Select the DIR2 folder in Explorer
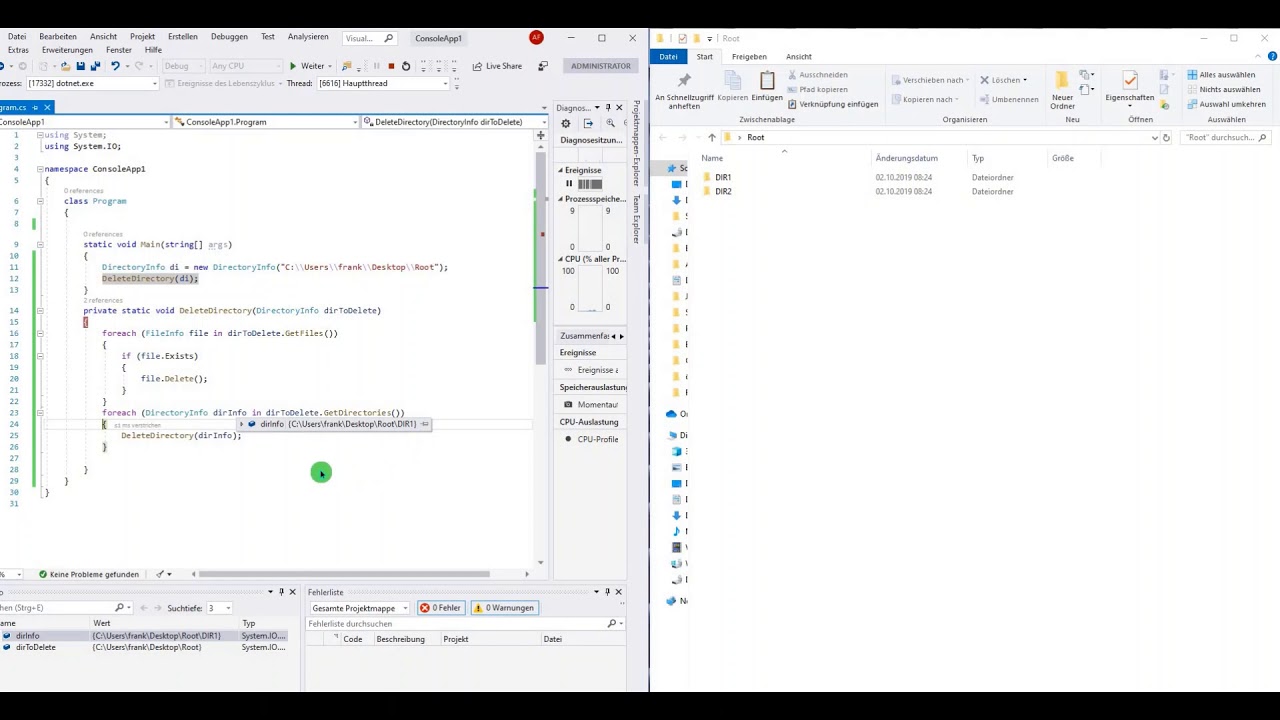The image size is (1280, 720). [x=723, y=192]
